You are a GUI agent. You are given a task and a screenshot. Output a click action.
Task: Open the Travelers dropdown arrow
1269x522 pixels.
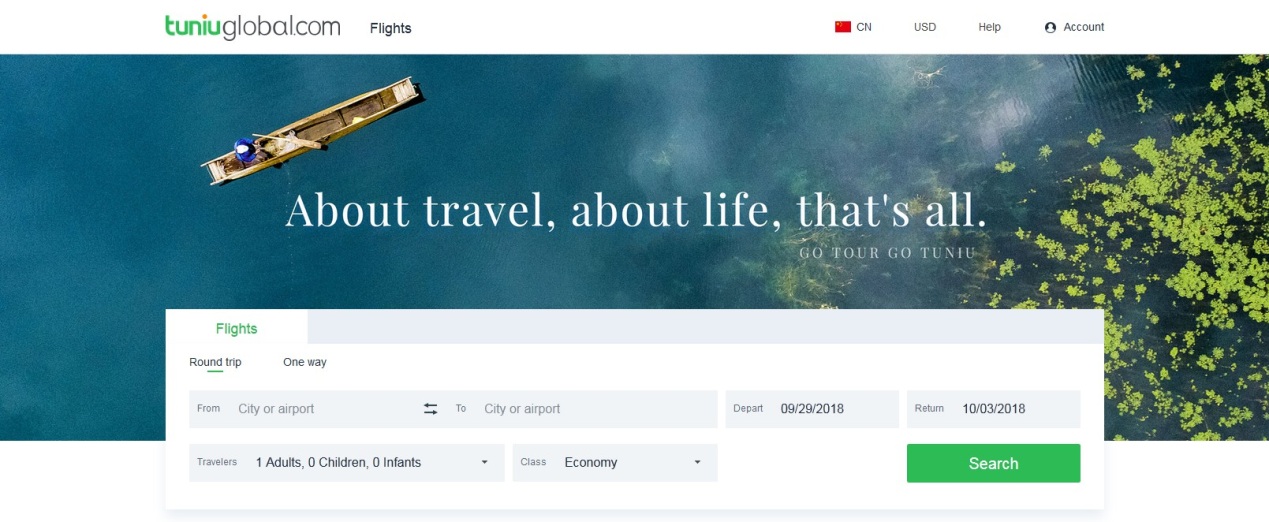click(x=485, y=462)
